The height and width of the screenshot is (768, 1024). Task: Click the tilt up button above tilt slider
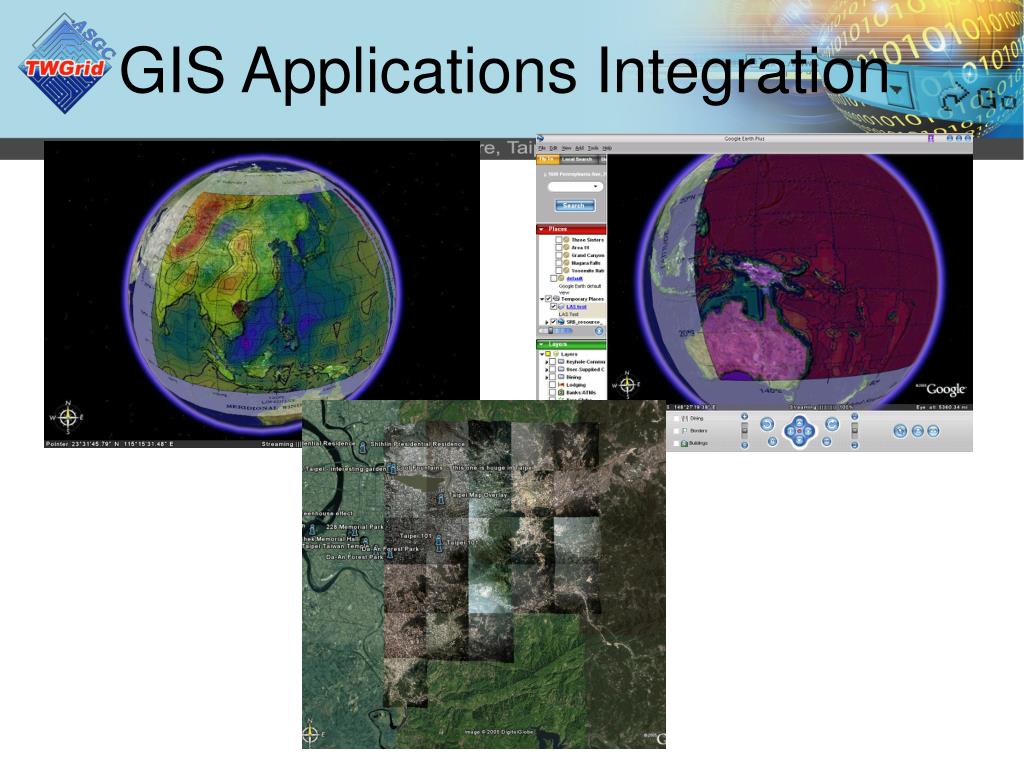[854, 416]
